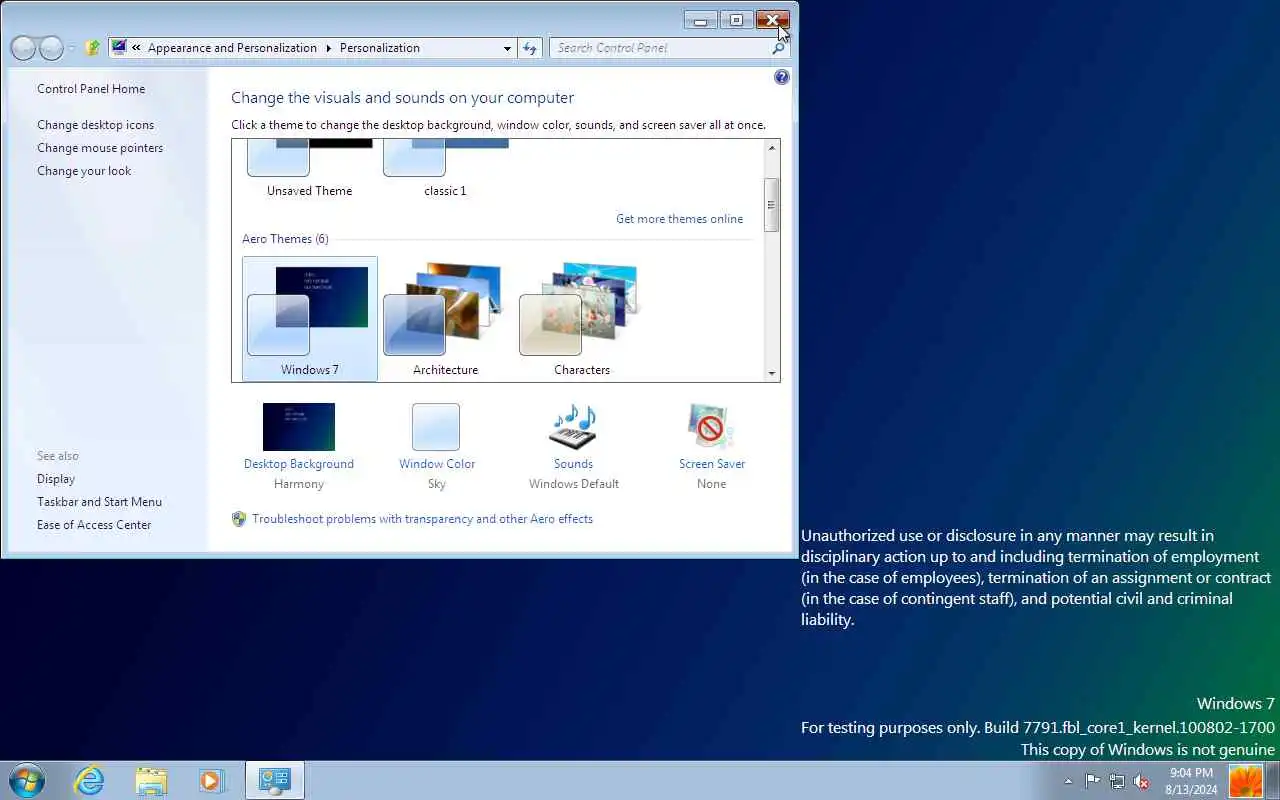The image size is (1280, 800).
Task: Open Windows Explorer folder in taskbar
Action: coord(151,780)
